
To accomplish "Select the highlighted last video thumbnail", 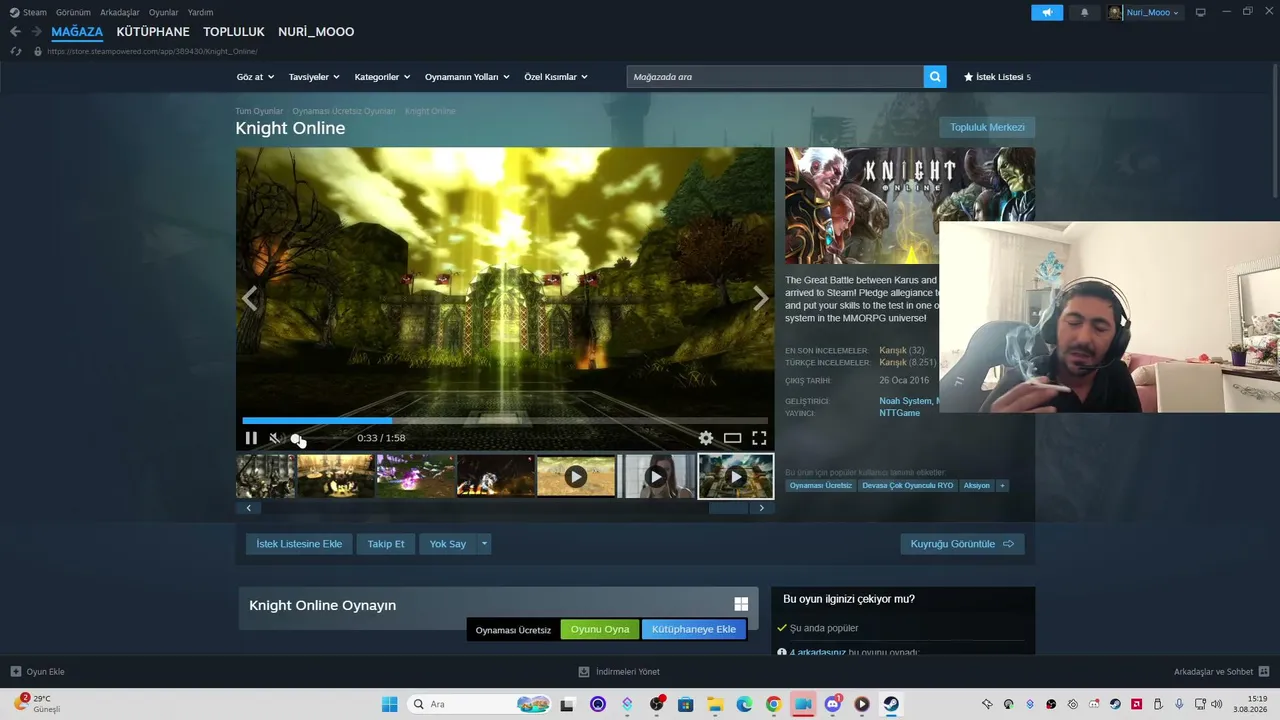I will (x=736, y=476).
